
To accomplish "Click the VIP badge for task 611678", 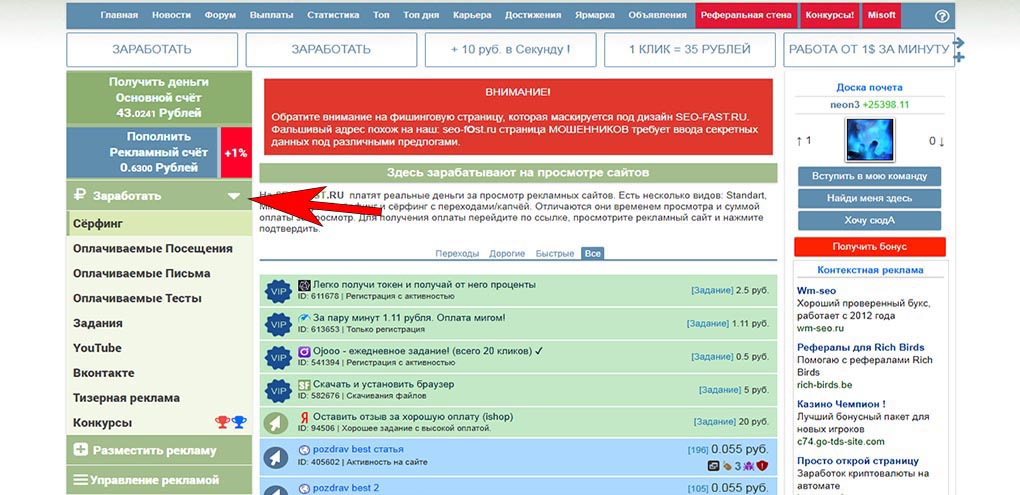I will click(278, 291).
